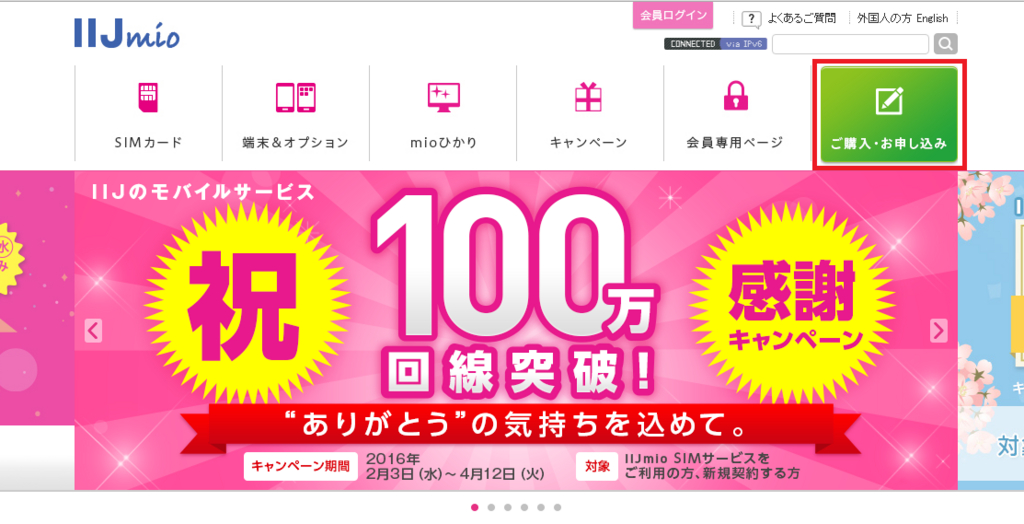The image size is (1024, 524).
Task: Click the padlock members page icon
Action: [x=736, y=97]
